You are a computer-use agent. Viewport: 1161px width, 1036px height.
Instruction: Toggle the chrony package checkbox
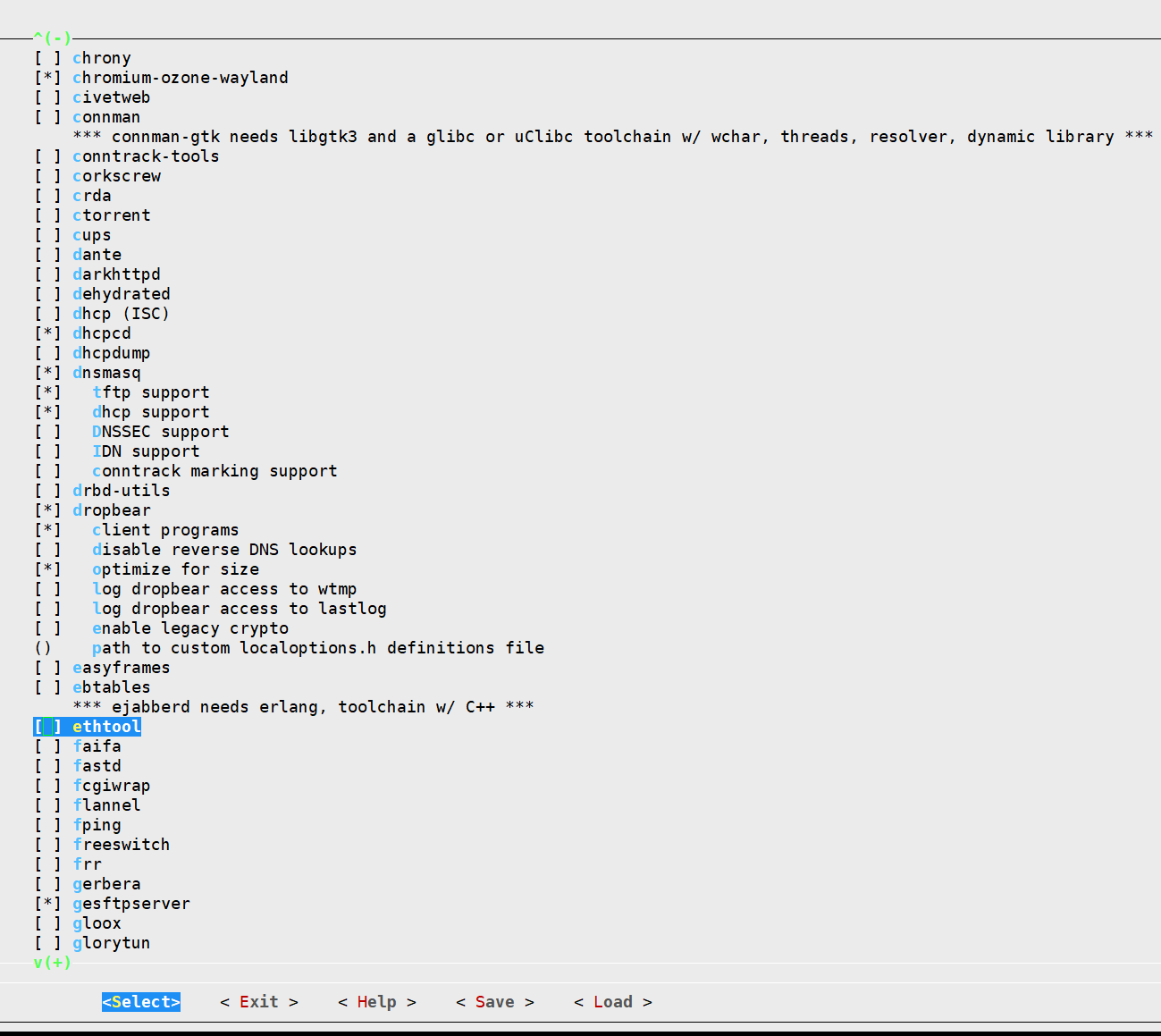pos(47,58)
